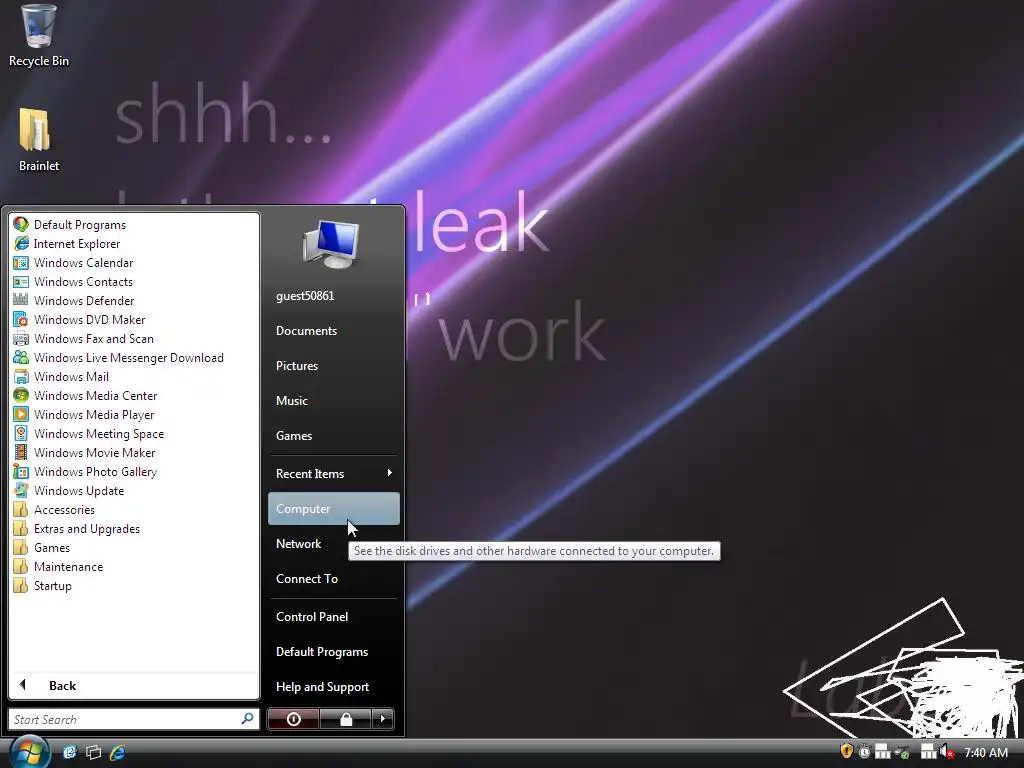Expand the Recent Items submenu
The width and height of the screenshot is (1024, 768).
333,473
